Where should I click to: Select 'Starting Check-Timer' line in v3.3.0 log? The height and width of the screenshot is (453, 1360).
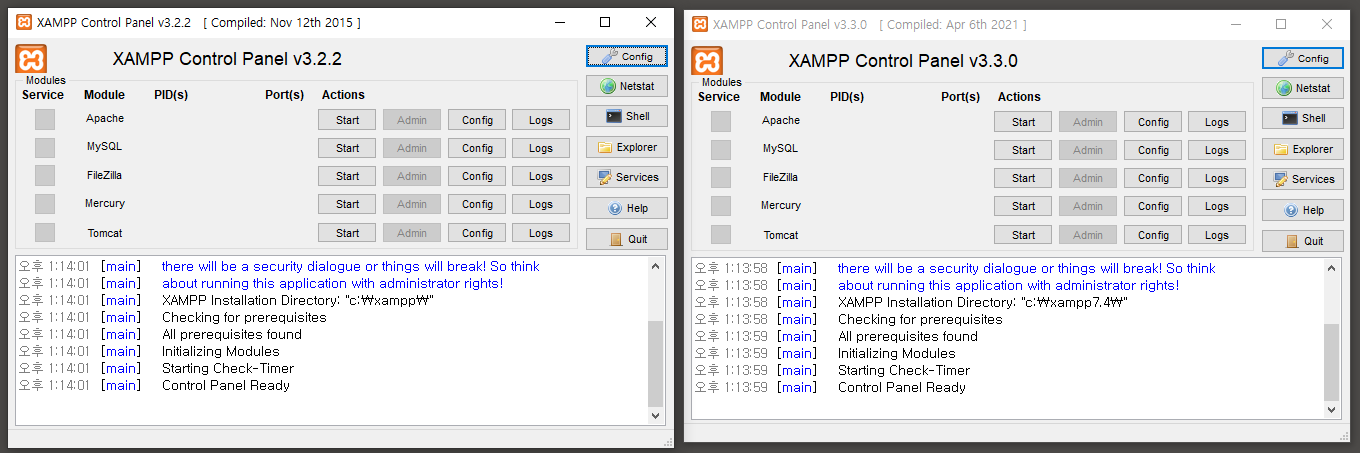904,370
